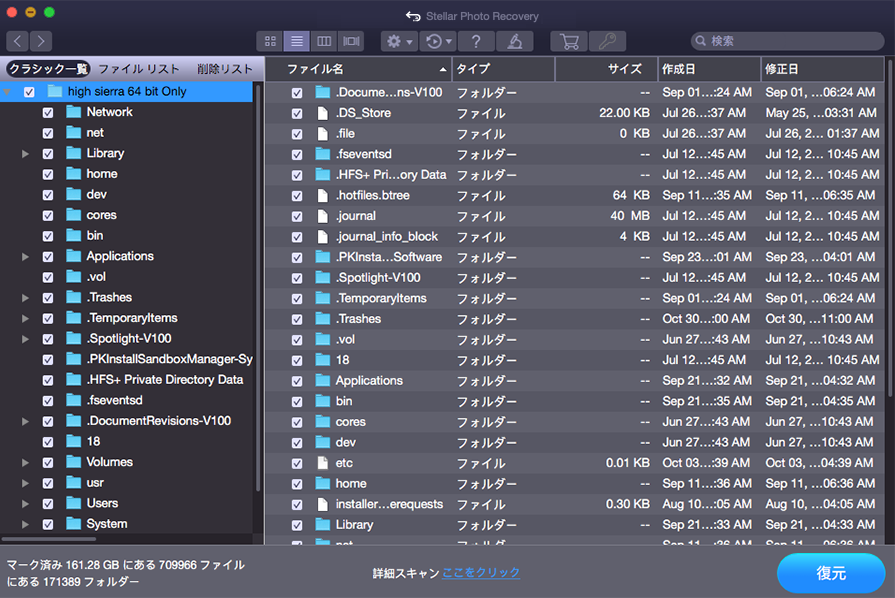Click the magnifier icon in search box
Viewport: 895px width, 598px height.
click(701, 41)
